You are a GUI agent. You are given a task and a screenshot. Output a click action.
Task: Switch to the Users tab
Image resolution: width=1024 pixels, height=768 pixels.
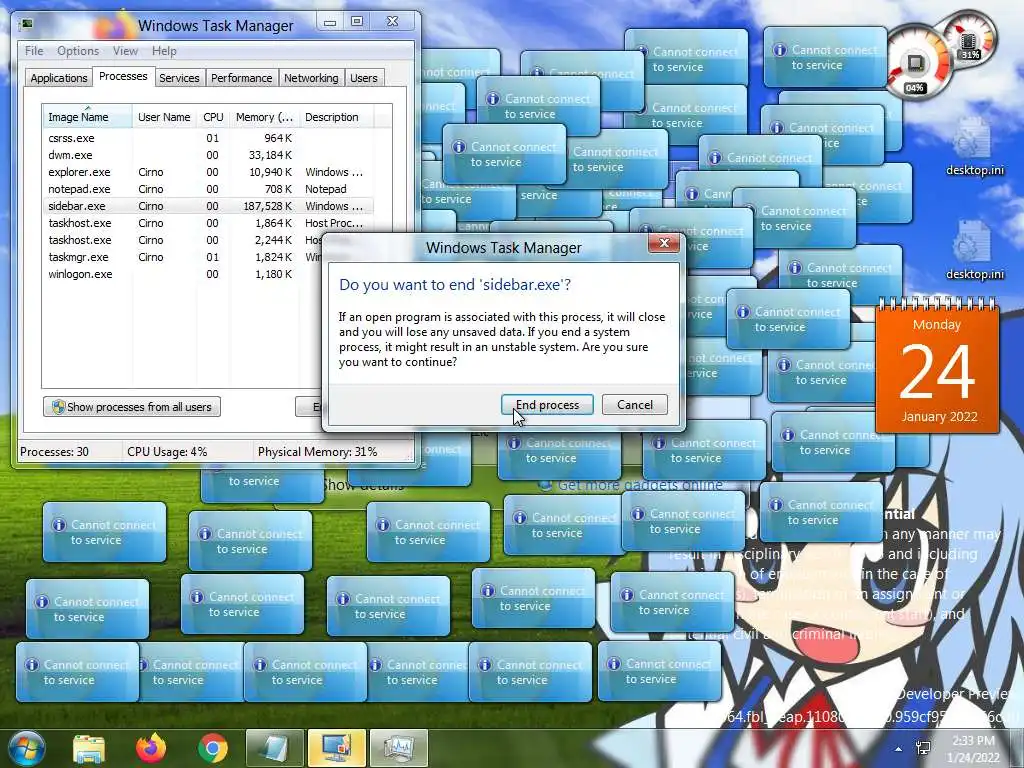click(364, 78)
